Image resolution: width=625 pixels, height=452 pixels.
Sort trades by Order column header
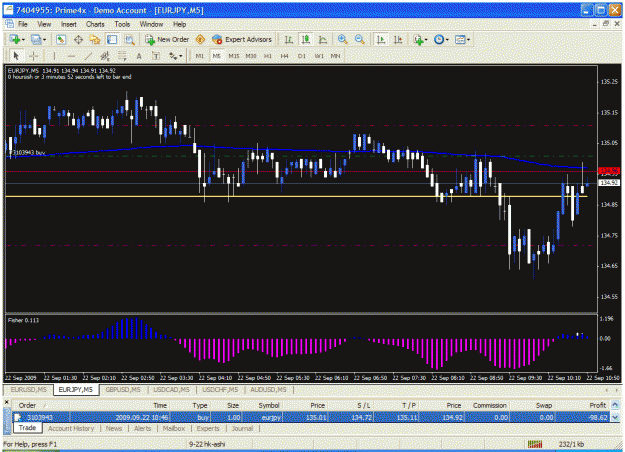click(x=27, y=405)
